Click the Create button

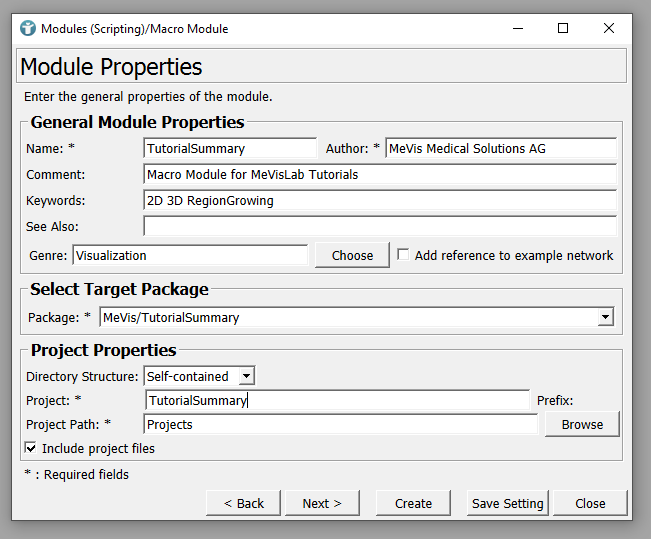click(413, 503)
